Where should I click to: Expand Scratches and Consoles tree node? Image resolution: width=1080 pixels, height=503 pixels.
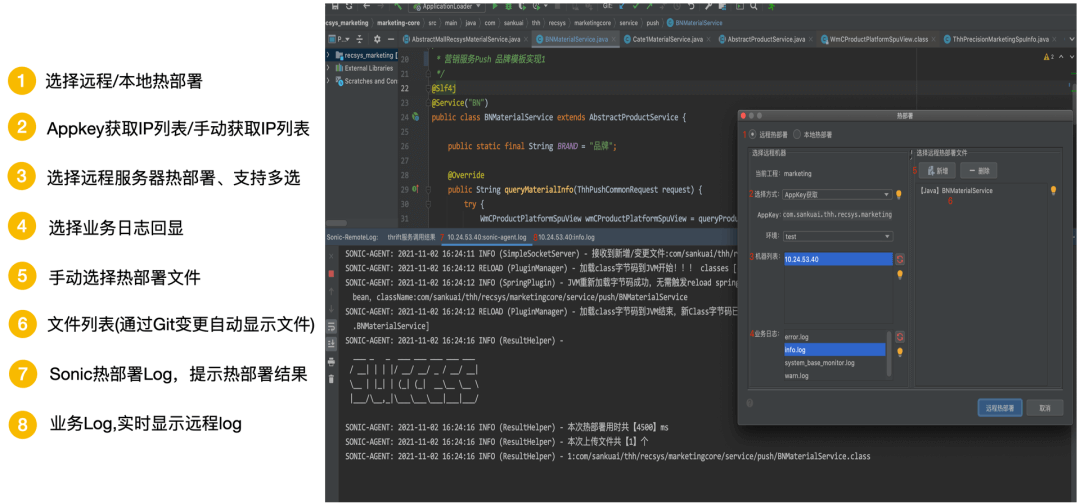(x=327, y=81)
